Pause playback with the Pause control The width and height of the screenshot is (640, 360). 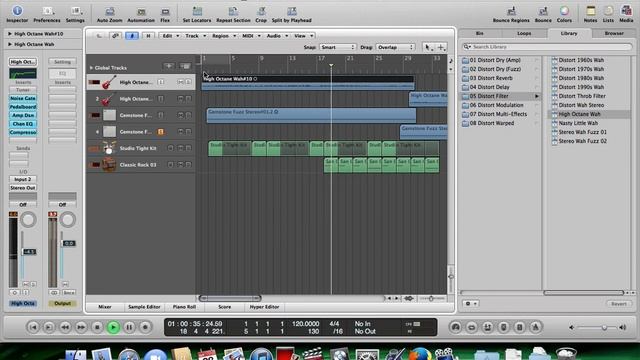(129, 327)
